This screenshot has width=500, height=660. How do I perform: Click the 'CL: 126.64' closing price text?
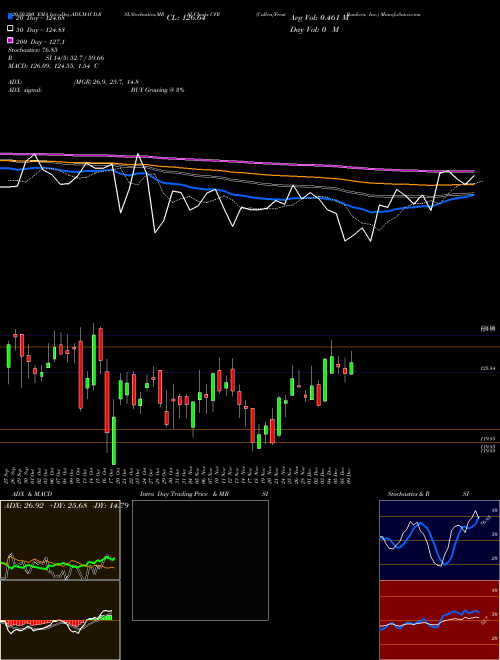(186, 18)
